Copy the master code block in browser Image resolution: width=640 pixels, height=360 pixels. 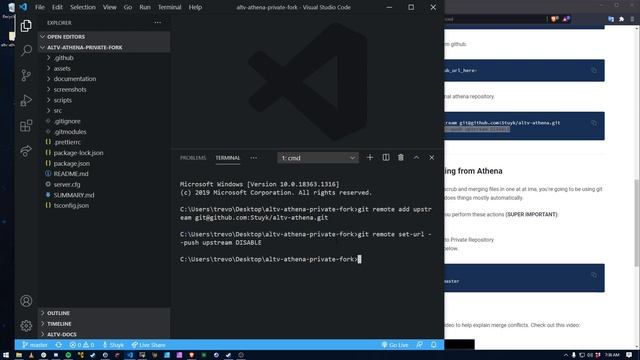pos(593,275)
